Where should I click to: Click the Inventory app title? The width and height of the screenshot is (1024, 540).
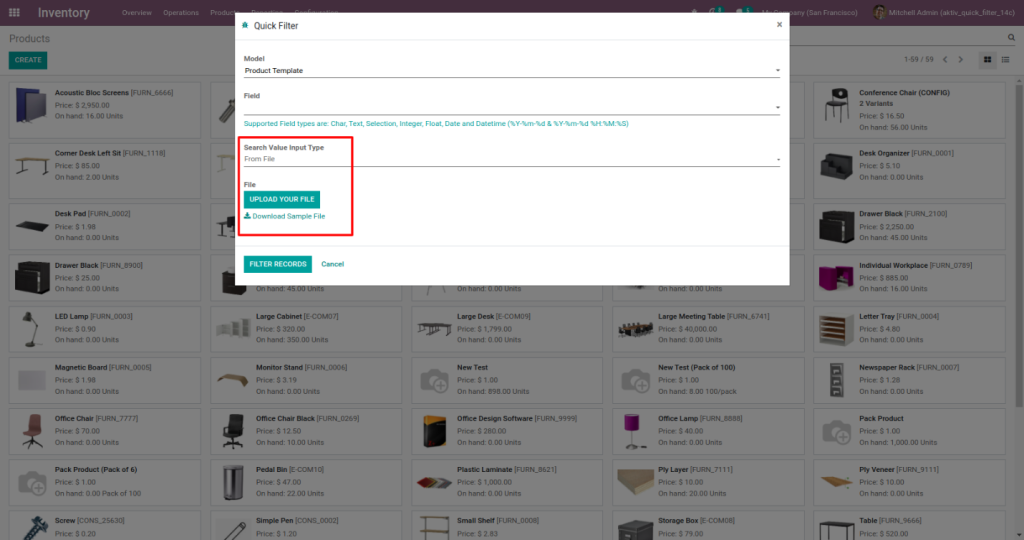[x=63, y=12]
